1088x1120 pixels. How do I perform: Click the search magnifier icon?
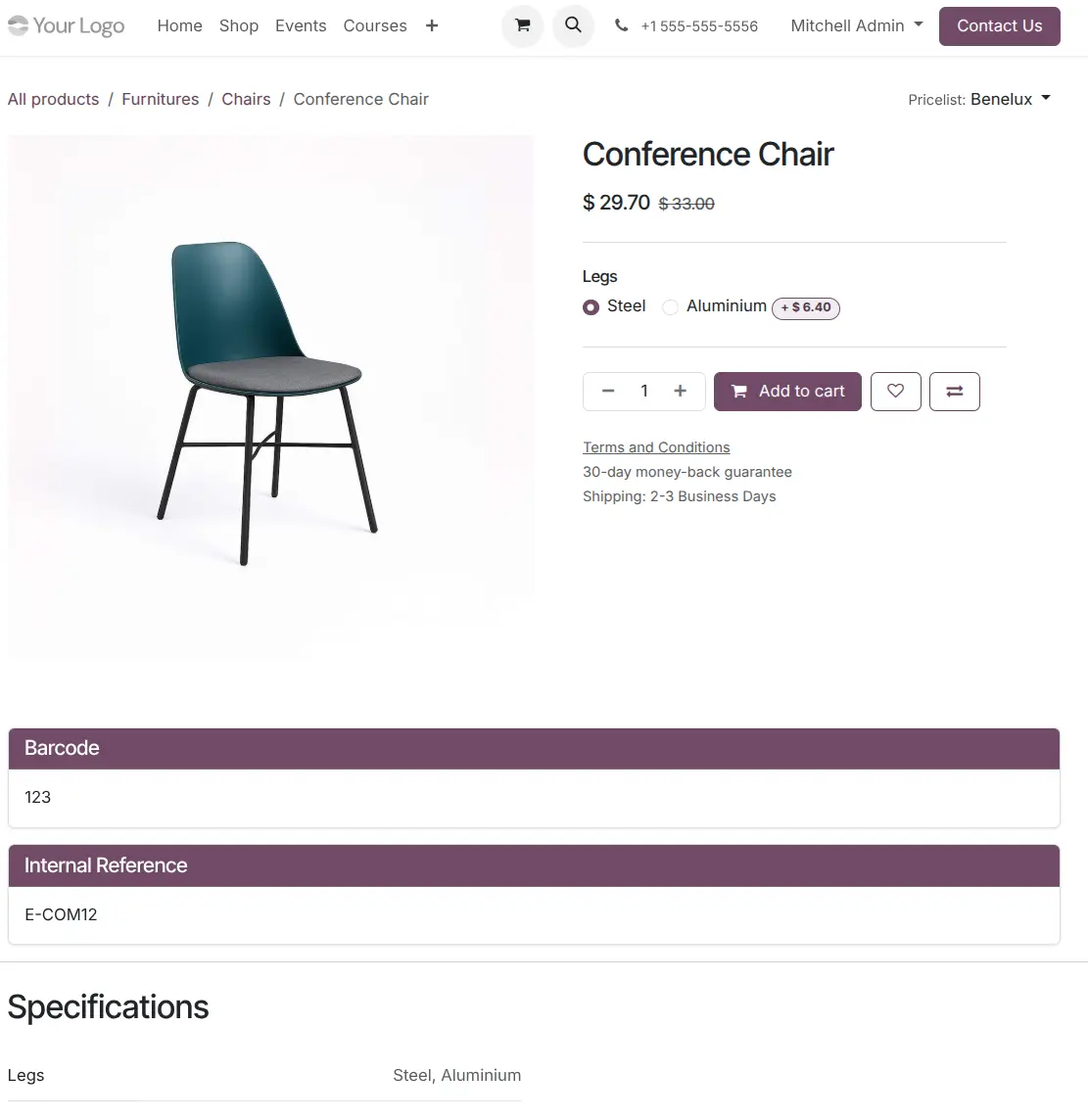pyautogui.click(x=574, y=26)
